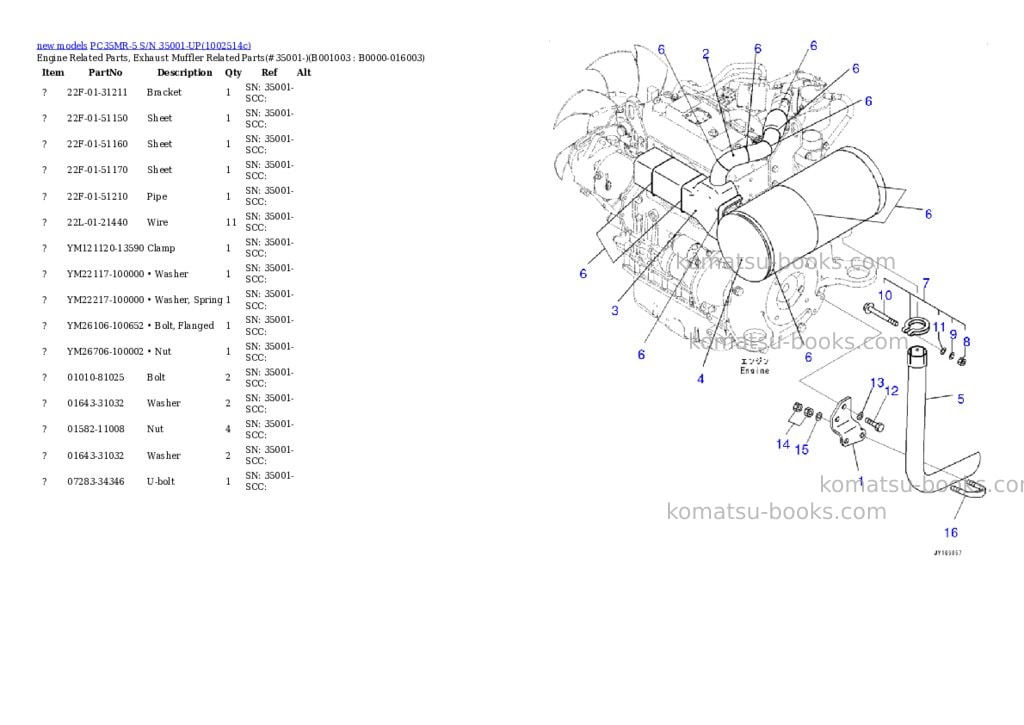Click the "Bracket" description
This screenshot has height=725, width=1024.
click(164, 92)
